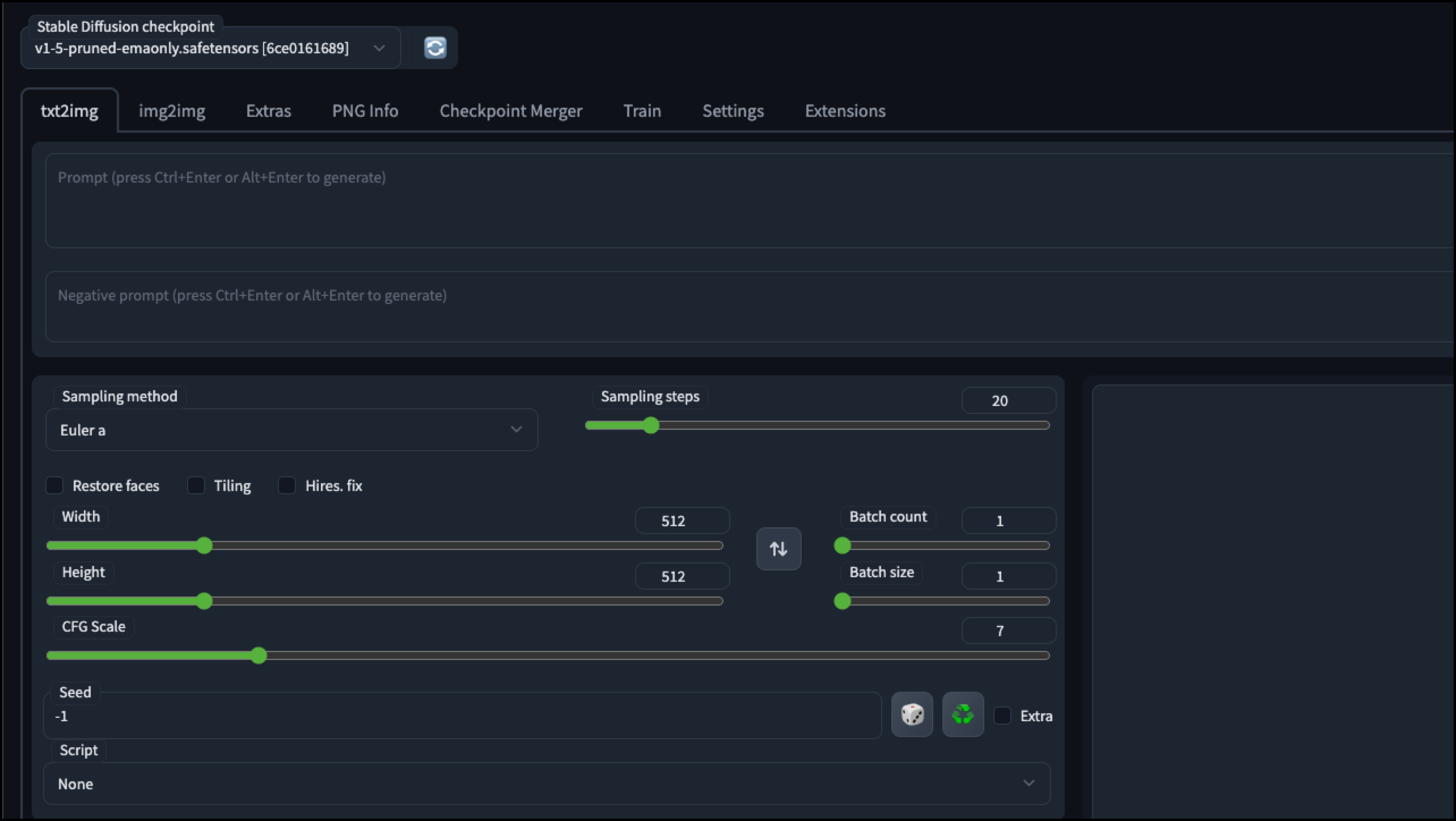Focus the Negative prompt text field
Image resolution: width=1456 pixels, height=821 pixels.
737,307
